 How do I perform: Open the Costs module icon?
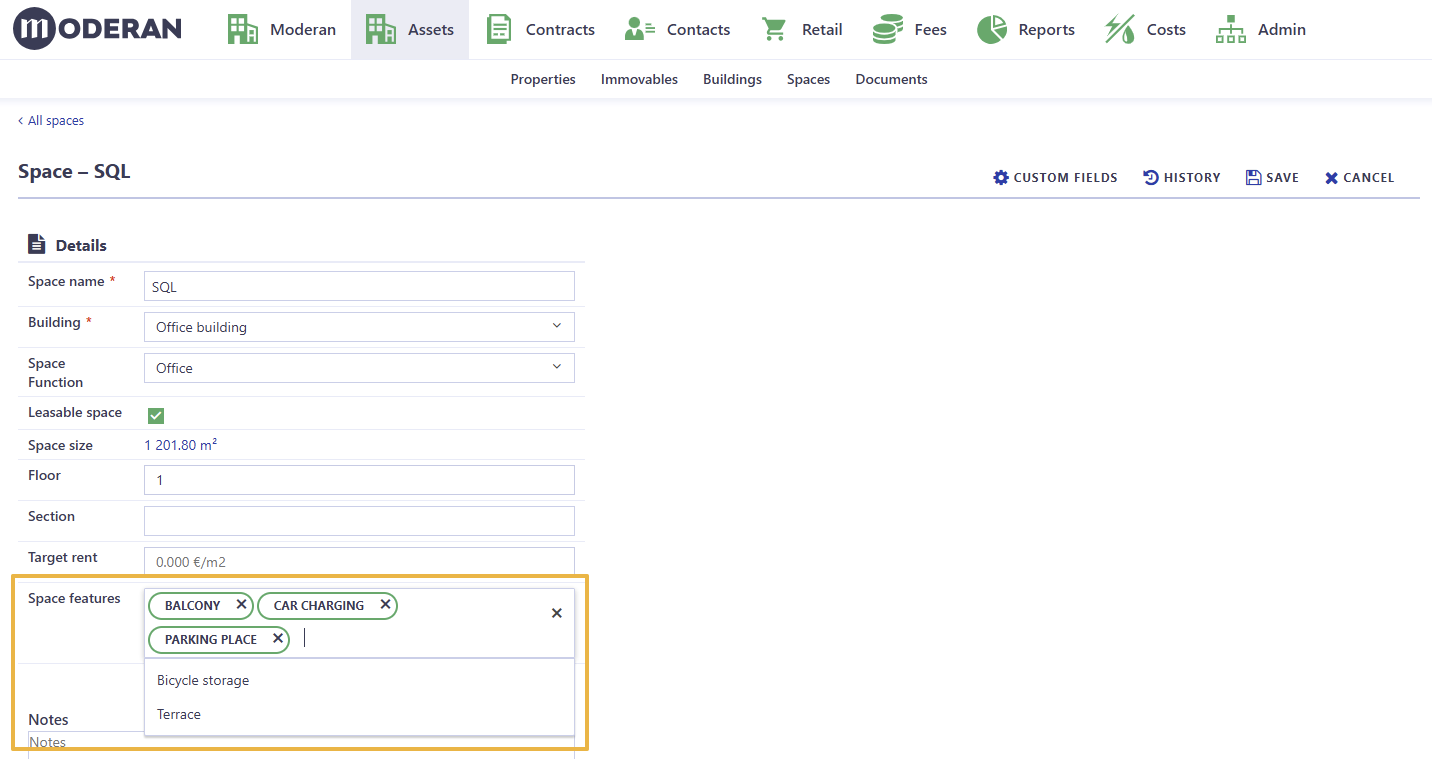click(x=1120, y=29)
